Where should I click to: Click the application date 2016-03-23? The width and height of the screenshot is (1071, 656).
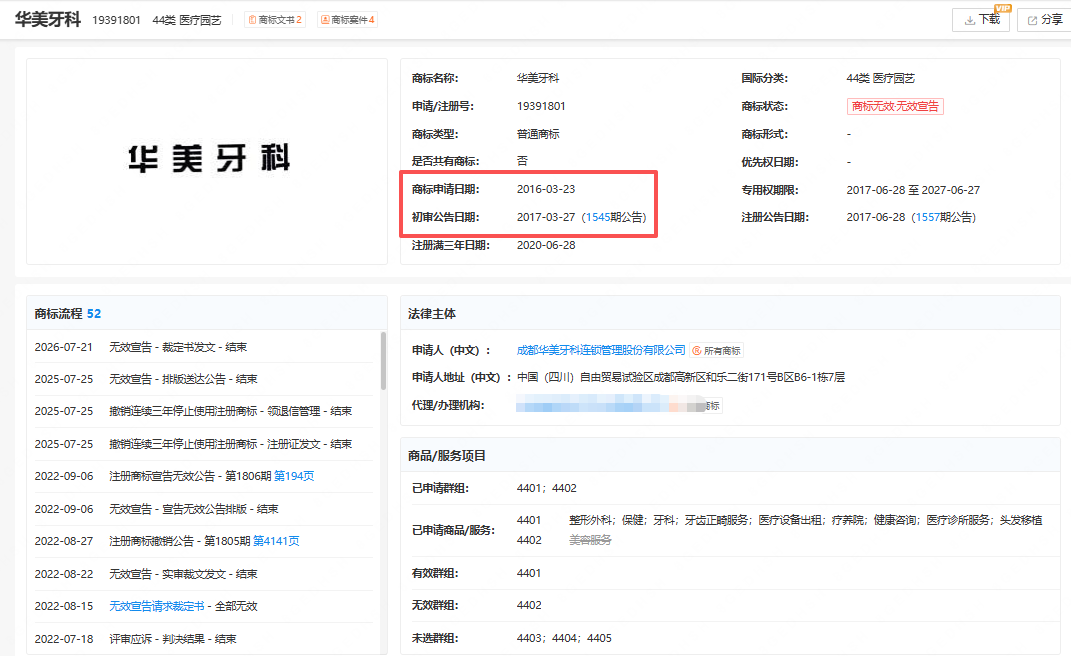tap(546, 189)
